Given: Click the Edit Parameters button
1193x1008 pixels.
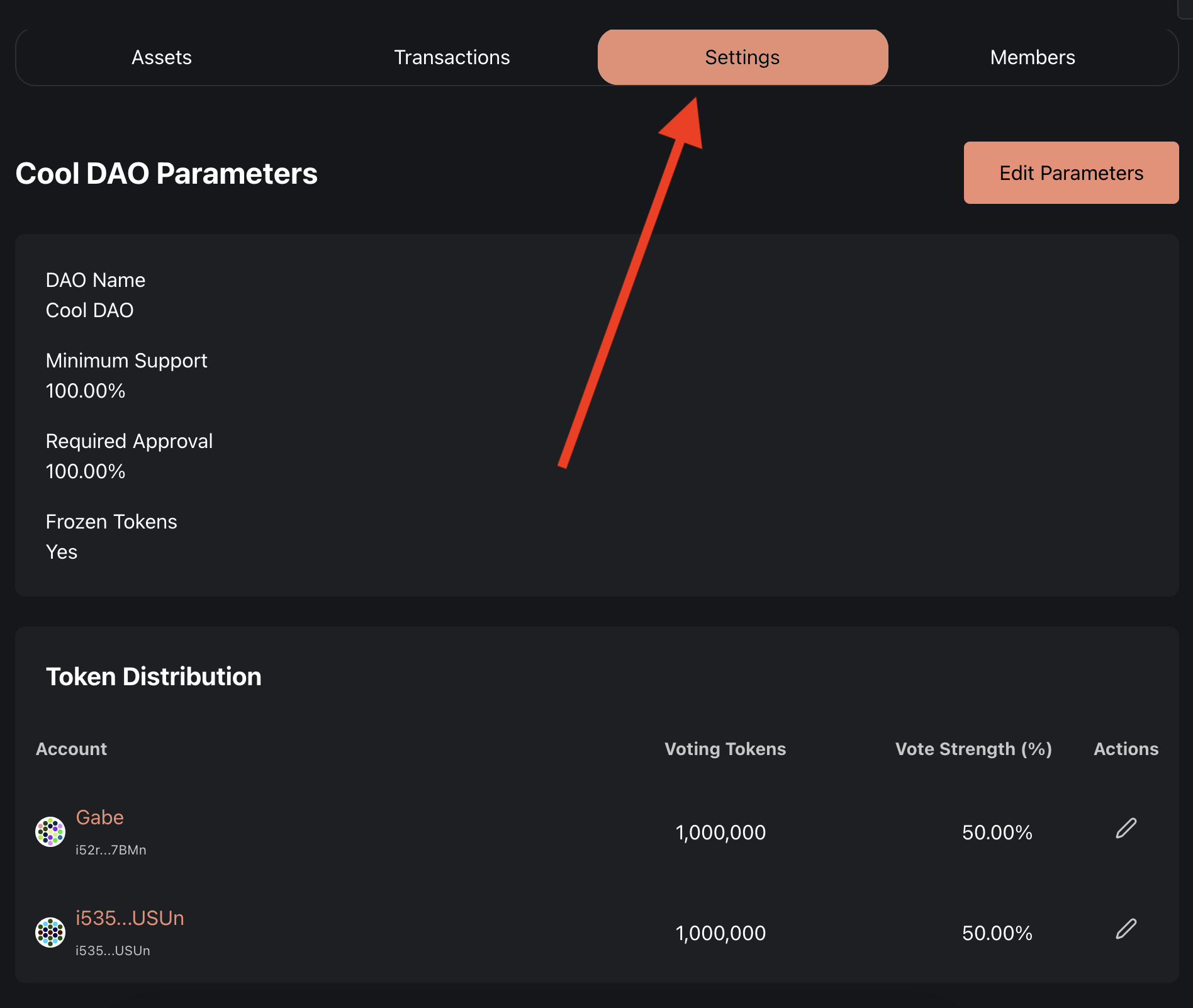Looking at the screenshot, I should 1071,172.
